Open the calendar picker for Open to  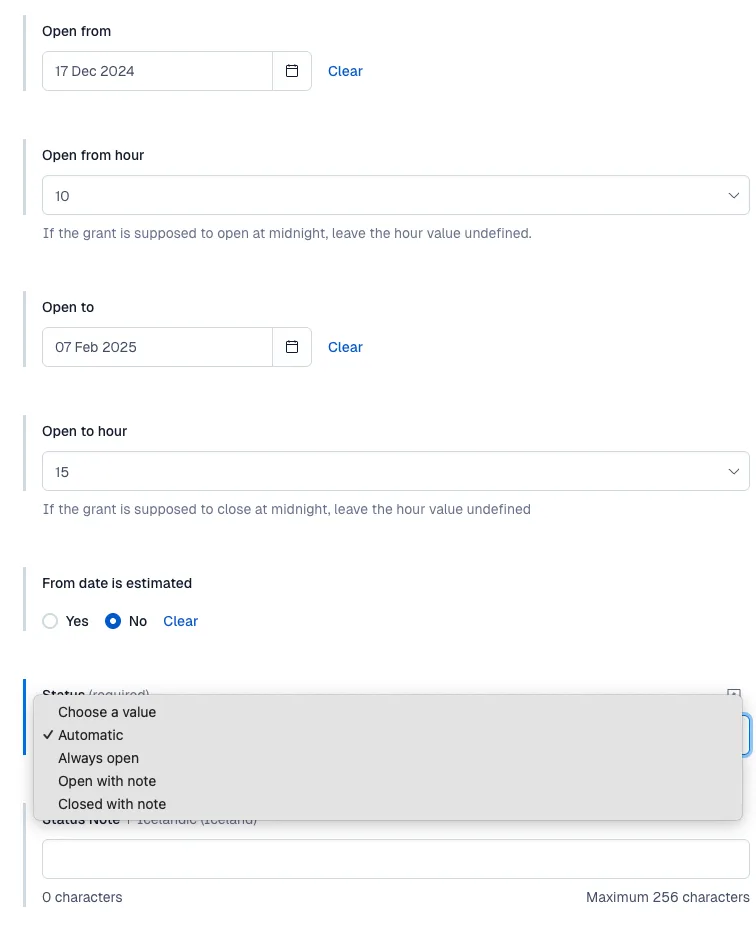292,347
